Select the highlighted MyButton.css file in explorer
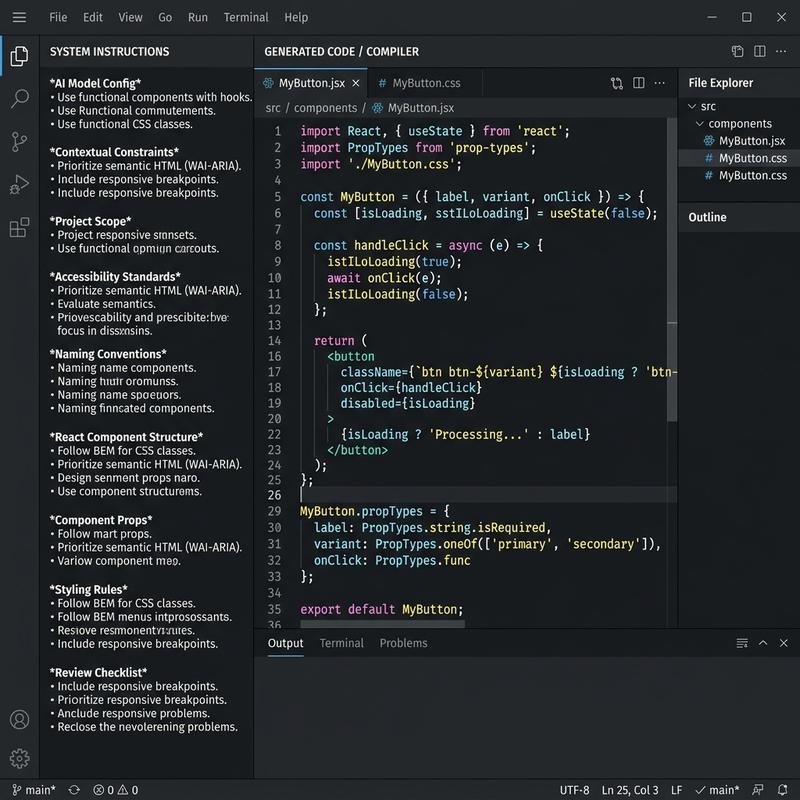800x800 pixels. (739, 158)
